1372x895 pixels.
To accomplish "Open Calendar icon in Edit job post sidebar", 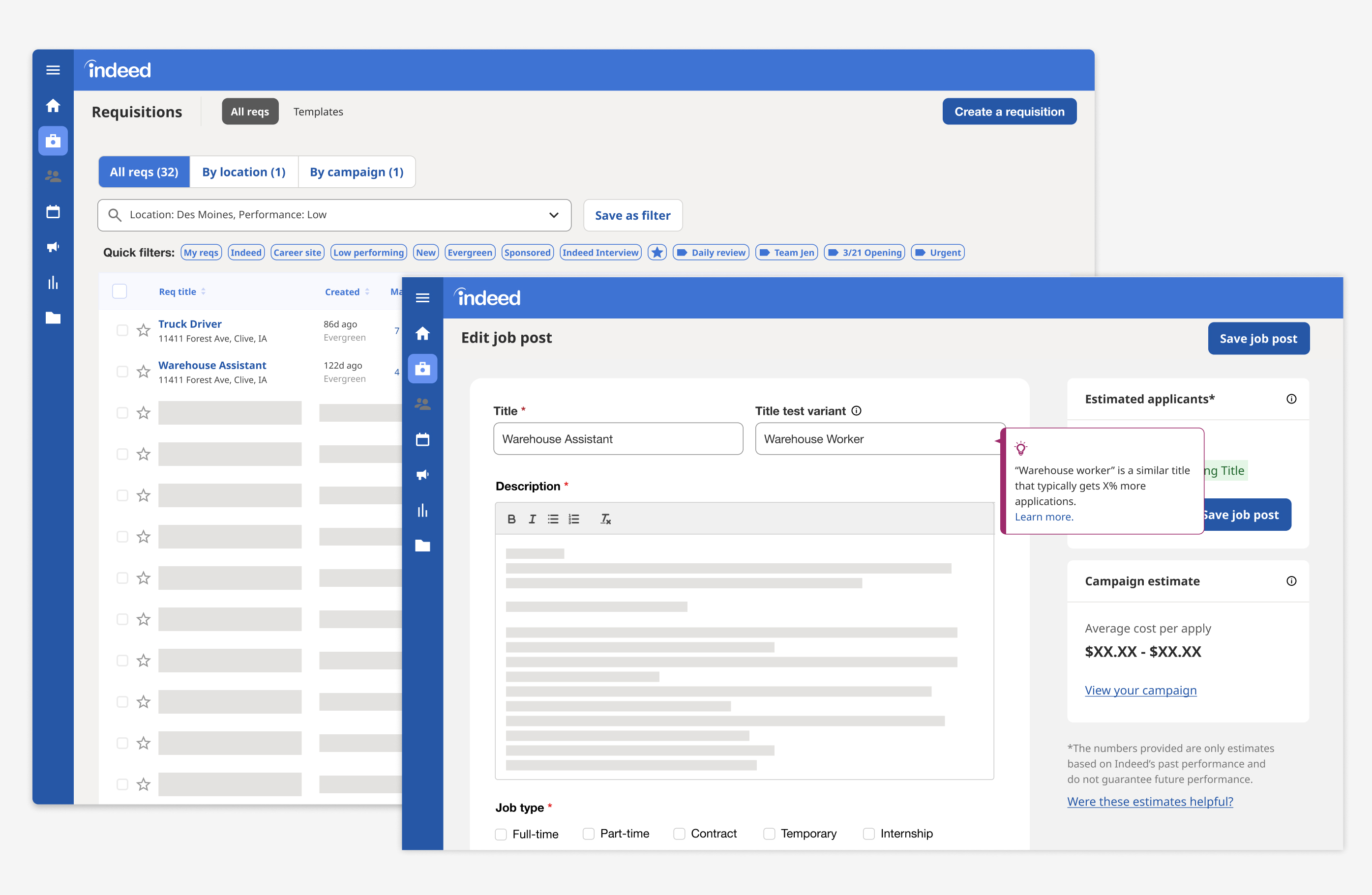I will point(422,439).
